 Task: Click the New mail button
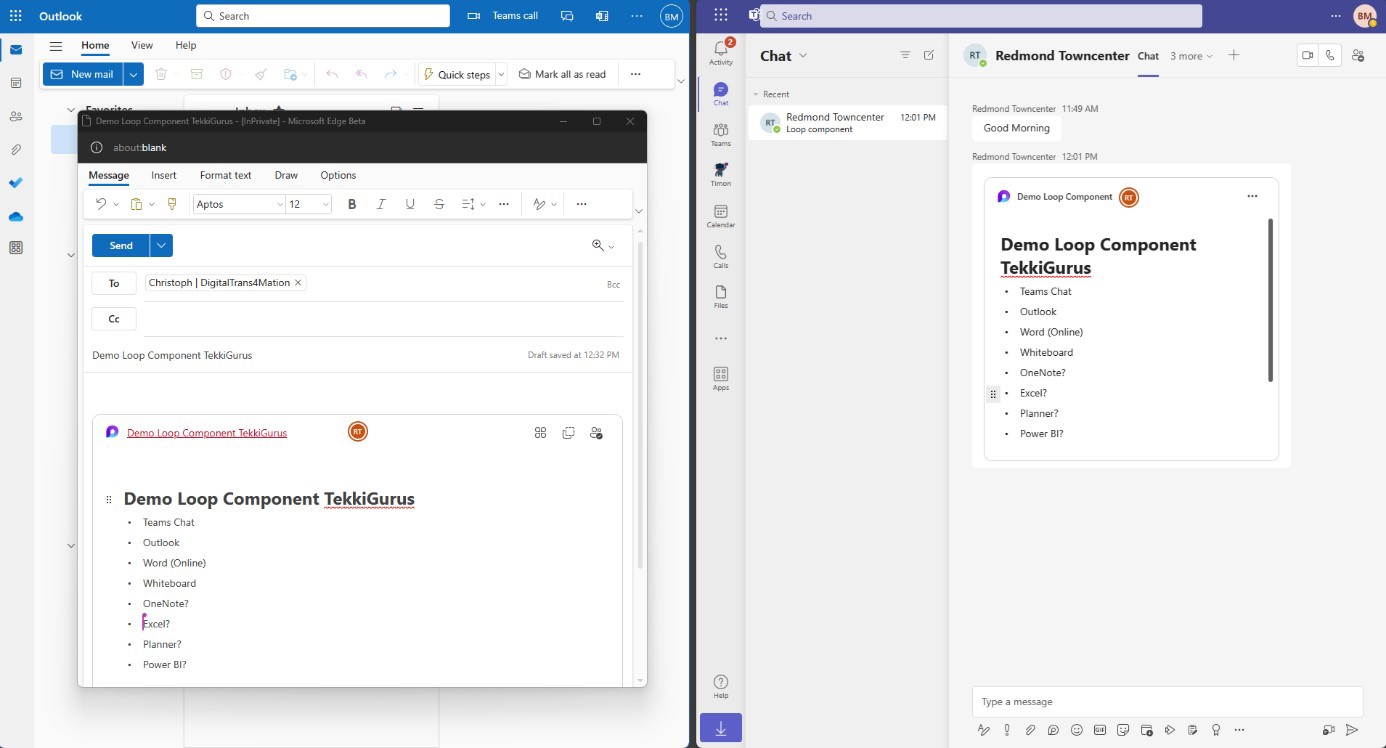pos(83,74)
